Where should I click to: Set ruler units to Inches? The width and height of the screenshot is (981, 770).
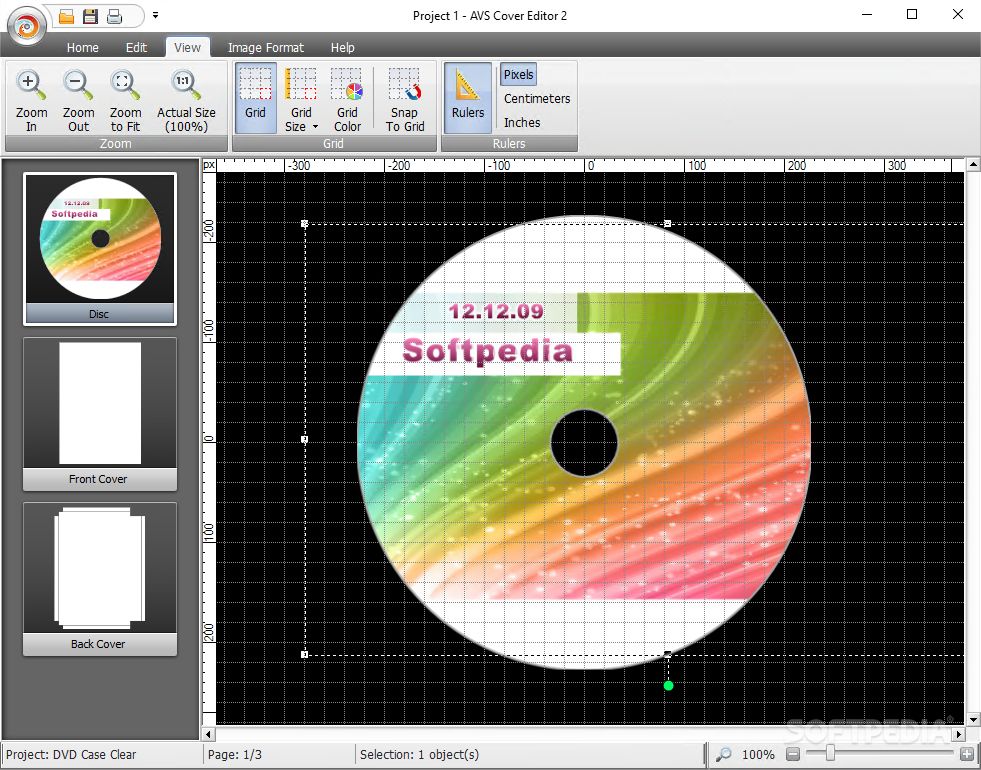521,122
